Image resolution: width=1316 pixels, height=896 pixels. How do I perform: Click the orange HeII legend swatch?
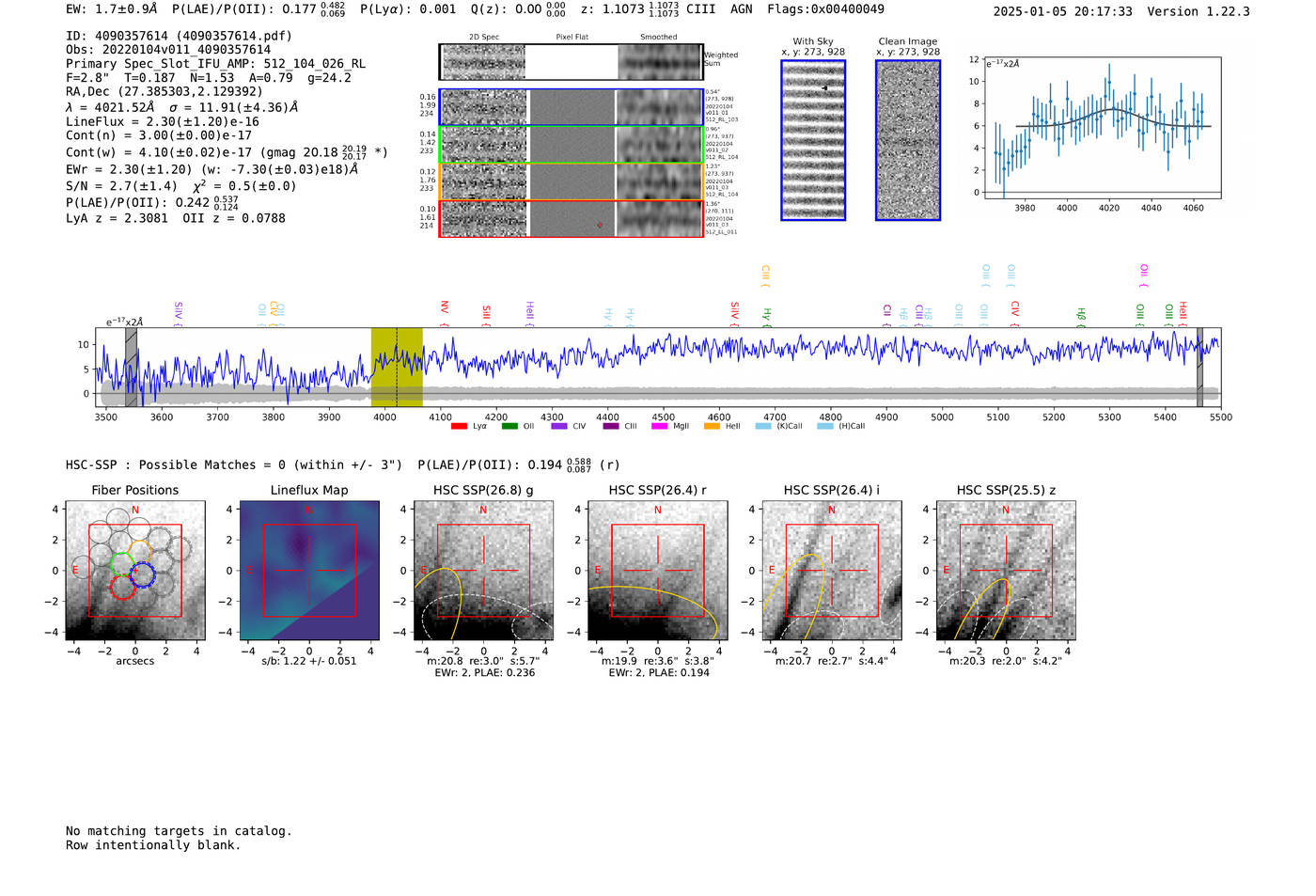(x=712, y=427)
